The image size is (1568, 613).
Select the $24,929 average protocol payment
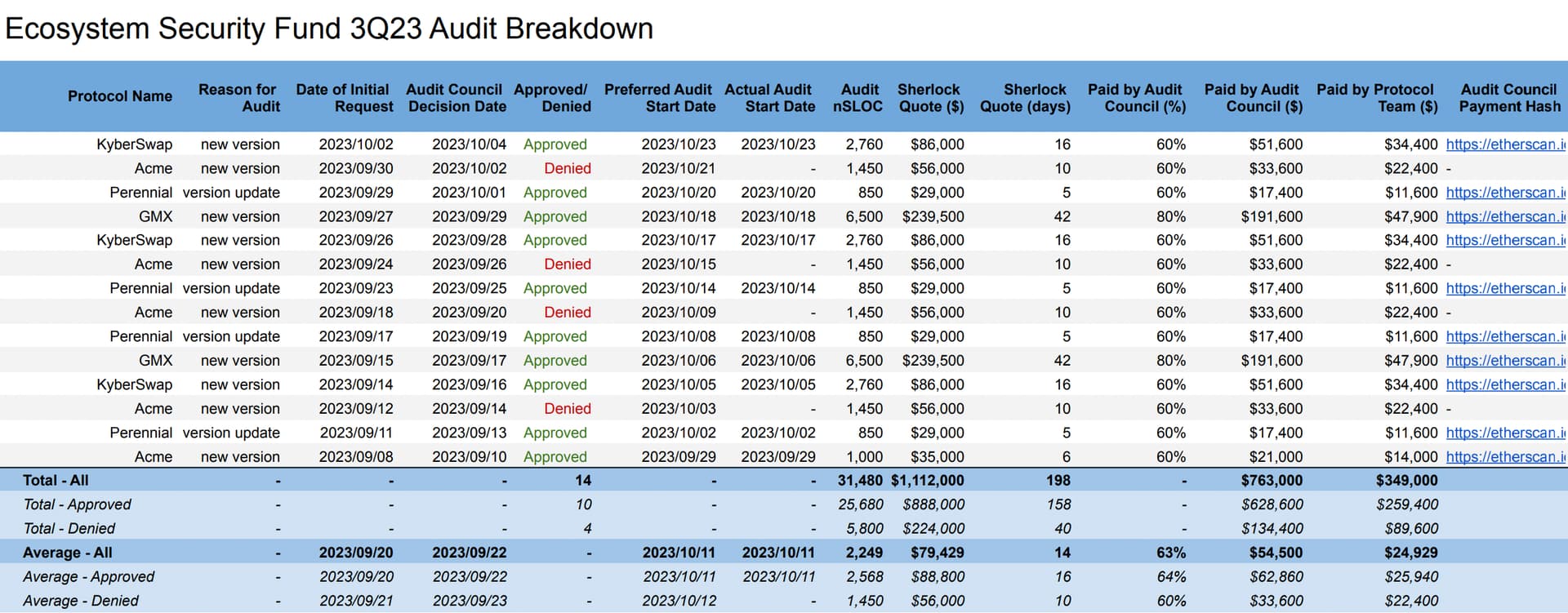coord(1410,553)
